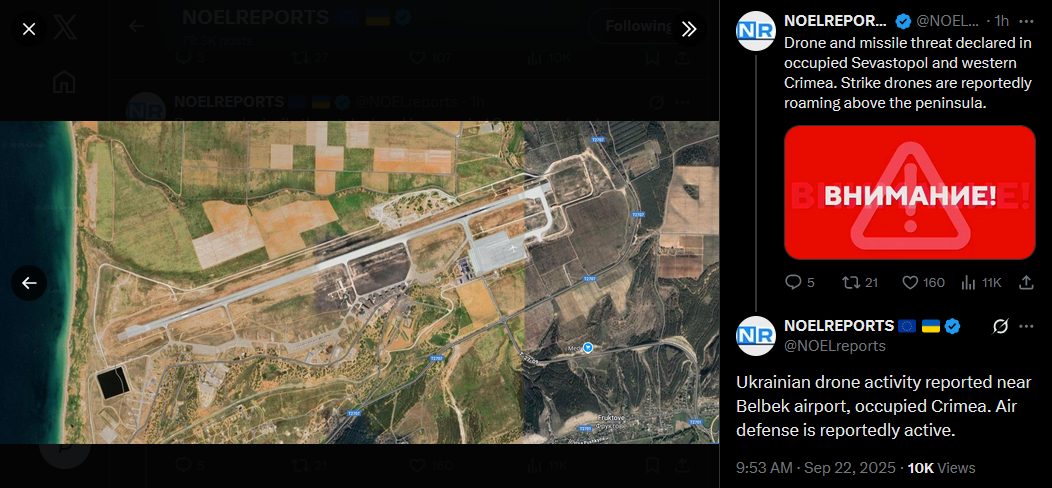Click the verified badge on first post
Viewport: 1052px width, 488px height.
903,21
